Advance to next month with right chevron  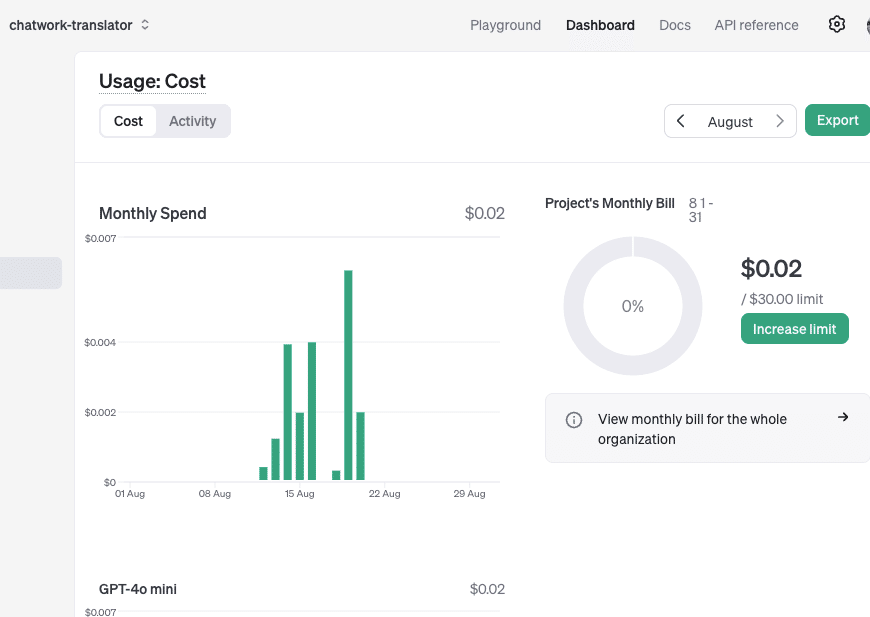(x=780, y=121)
